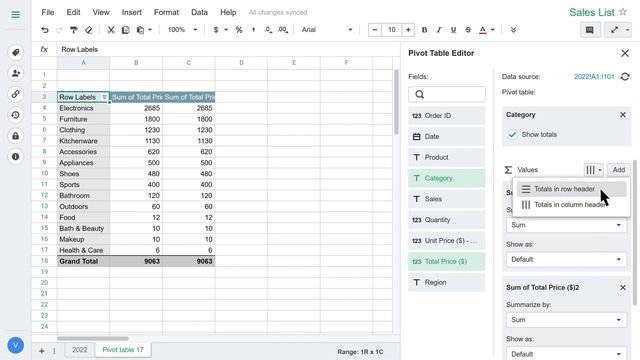The image size is (640, 360).
Task: Open the Data menu
Action: pos(199,12)
